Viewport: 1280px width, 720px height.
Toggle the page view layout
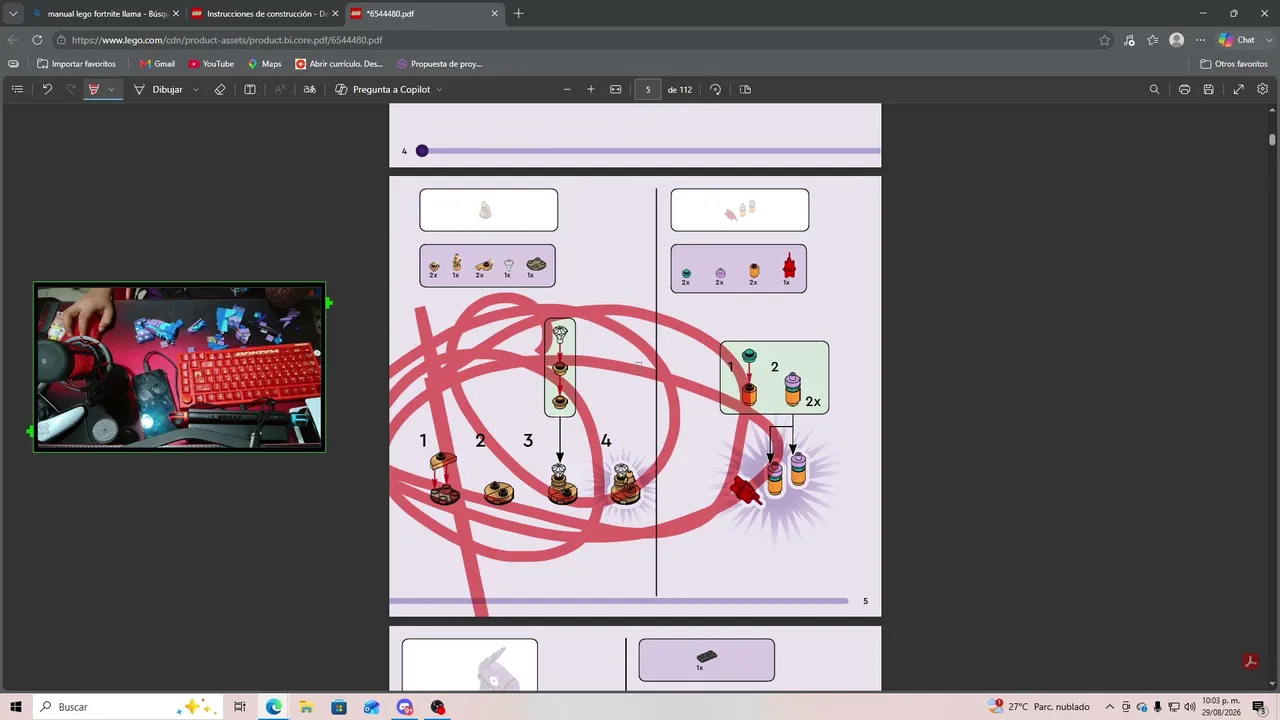click(x=745, y=89)
